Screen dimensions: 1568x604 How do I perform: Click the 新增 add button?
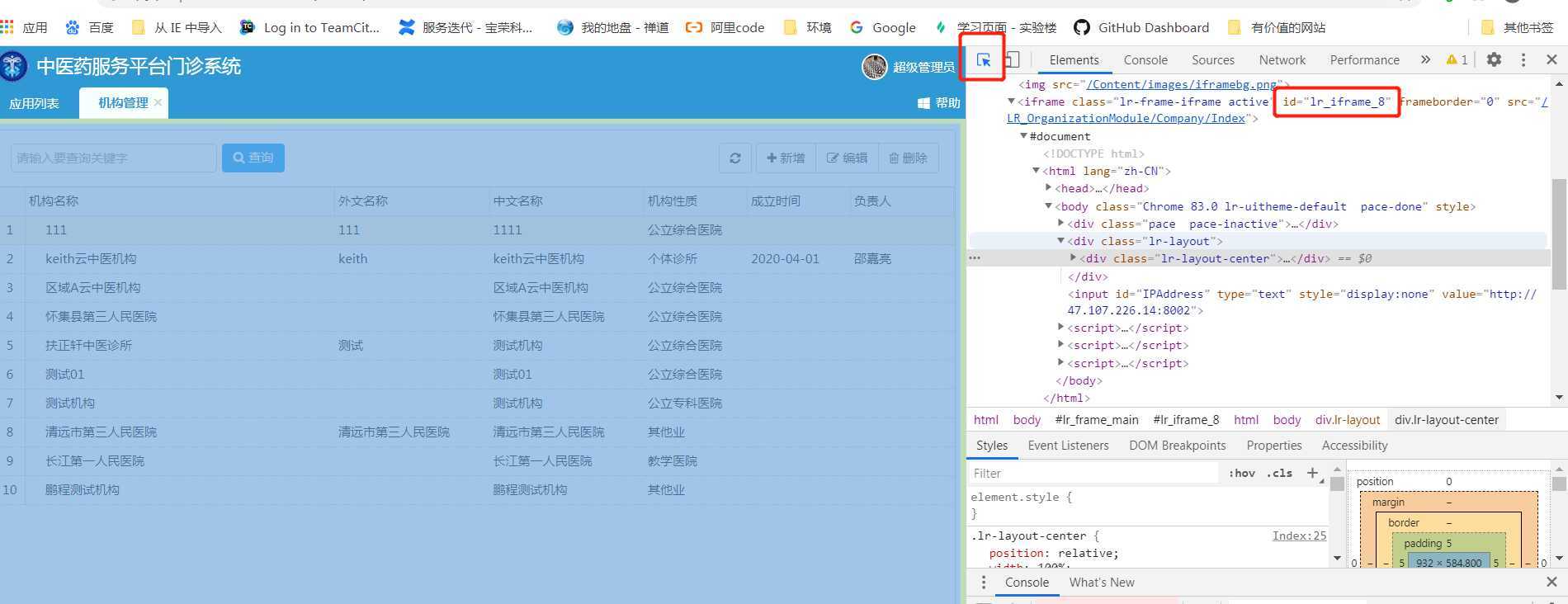click(x=786, y=158)
